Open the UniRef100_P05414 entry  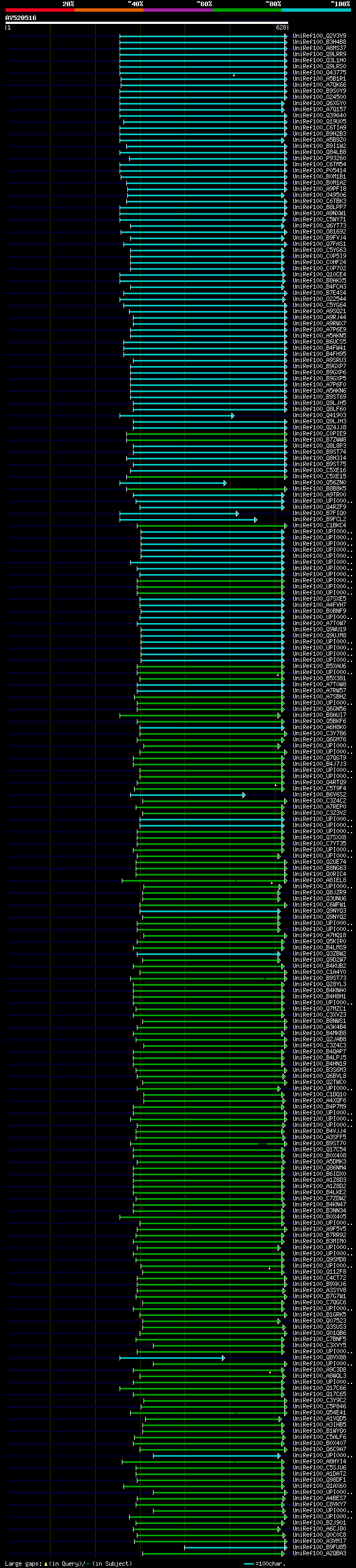coord(319,170)
